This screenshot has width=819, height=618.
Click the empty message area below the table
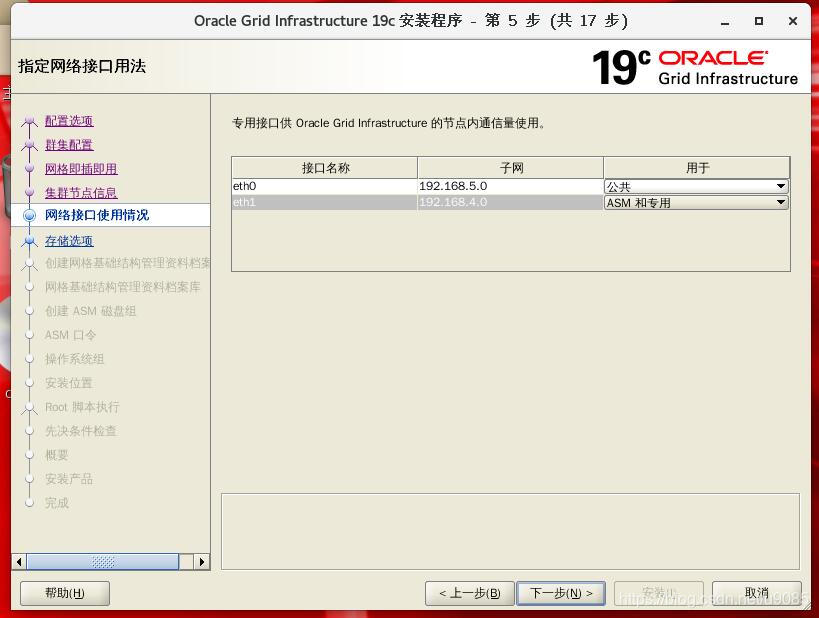point(510,531)
